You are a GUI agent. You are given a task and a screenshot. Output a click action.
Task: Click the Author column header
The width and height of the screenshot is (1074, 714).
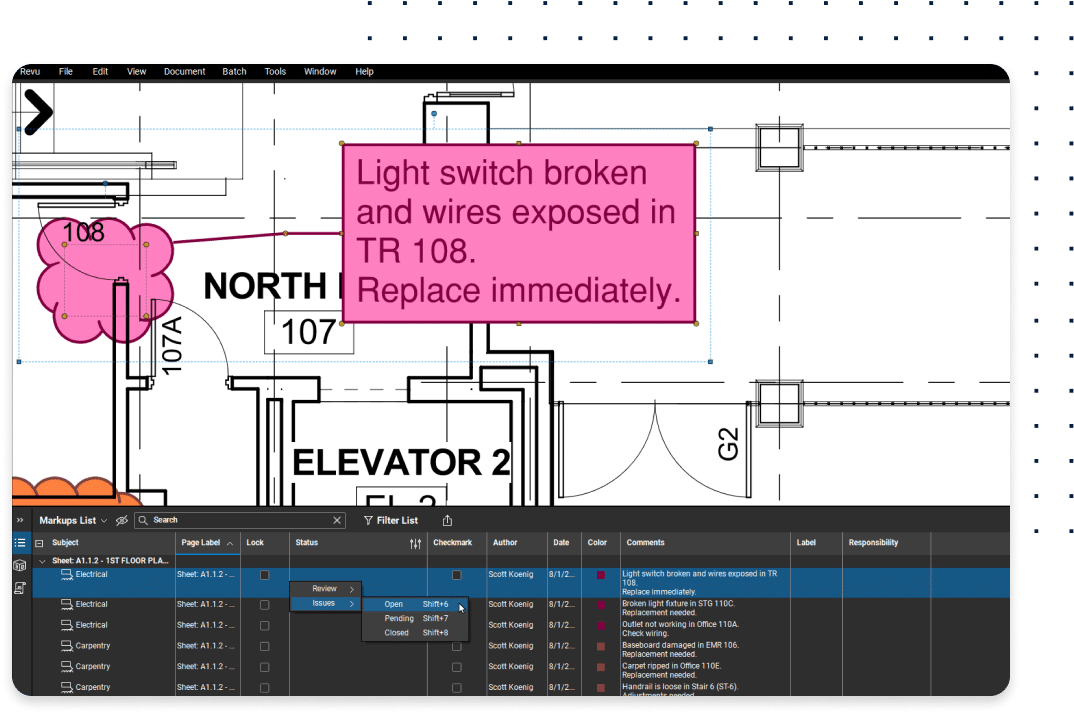[505, 542]
